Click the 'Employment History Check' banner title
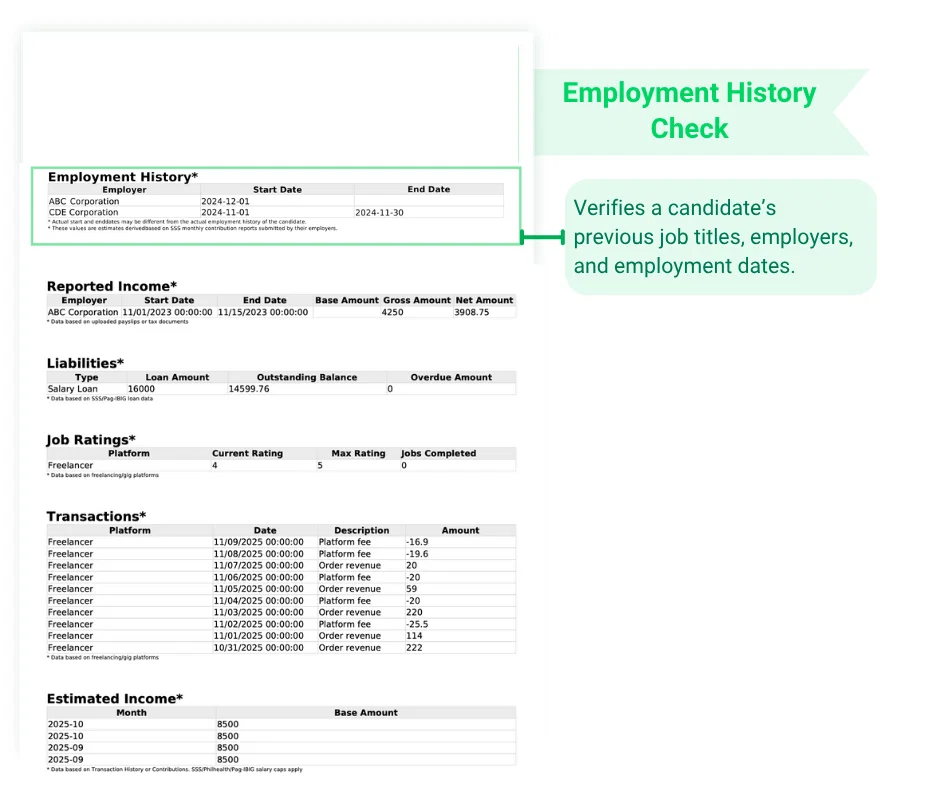 tap(689, 110)
